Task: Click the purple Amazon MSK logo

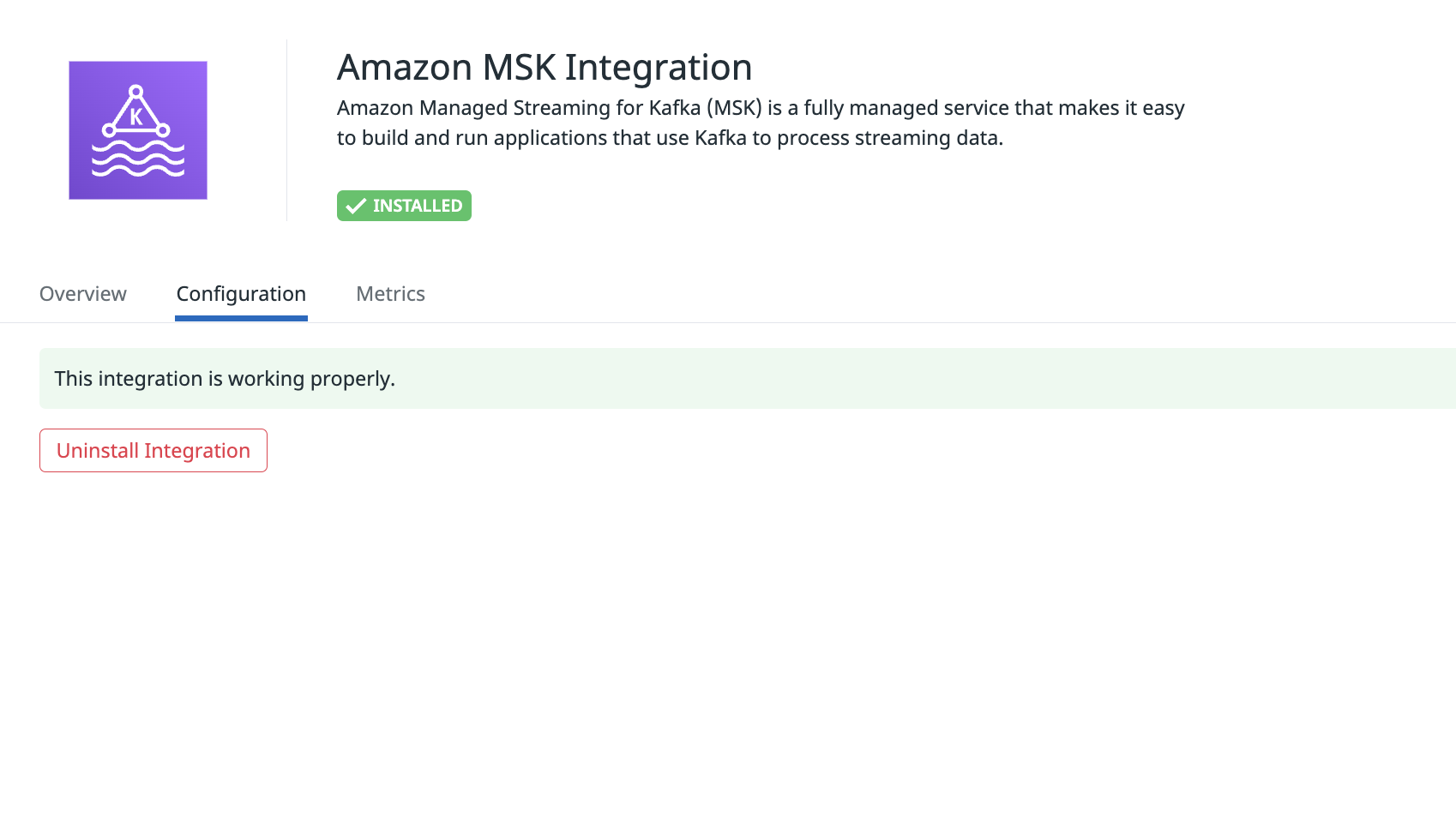Action: (x=138, y=130)
